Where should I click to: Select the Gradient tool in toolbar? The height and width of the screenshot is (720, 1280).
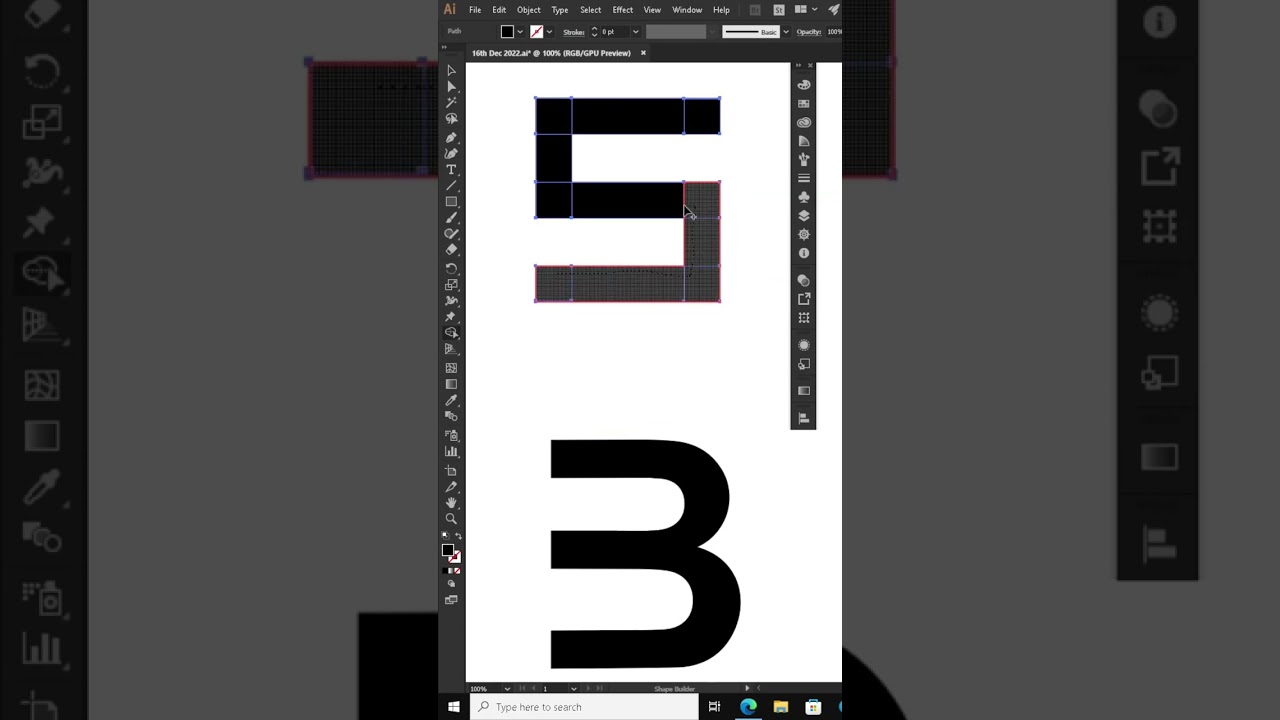pos(451,384)
